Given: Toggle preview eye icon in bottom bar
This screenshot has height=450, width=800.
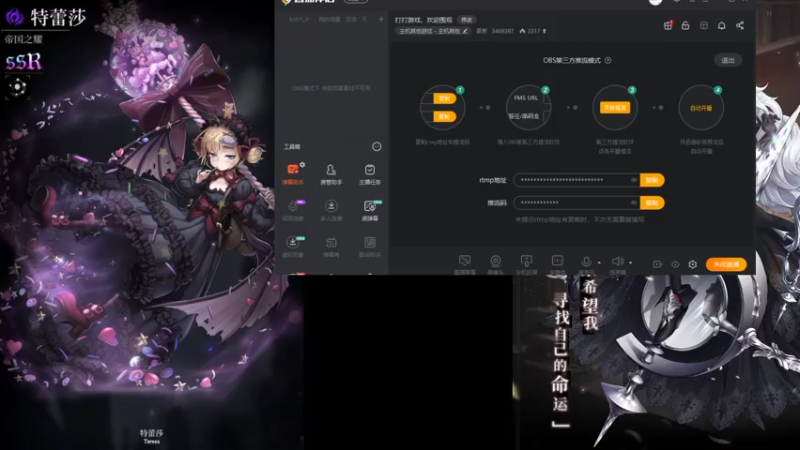Looking at the screenshot, I should [675, 264].
